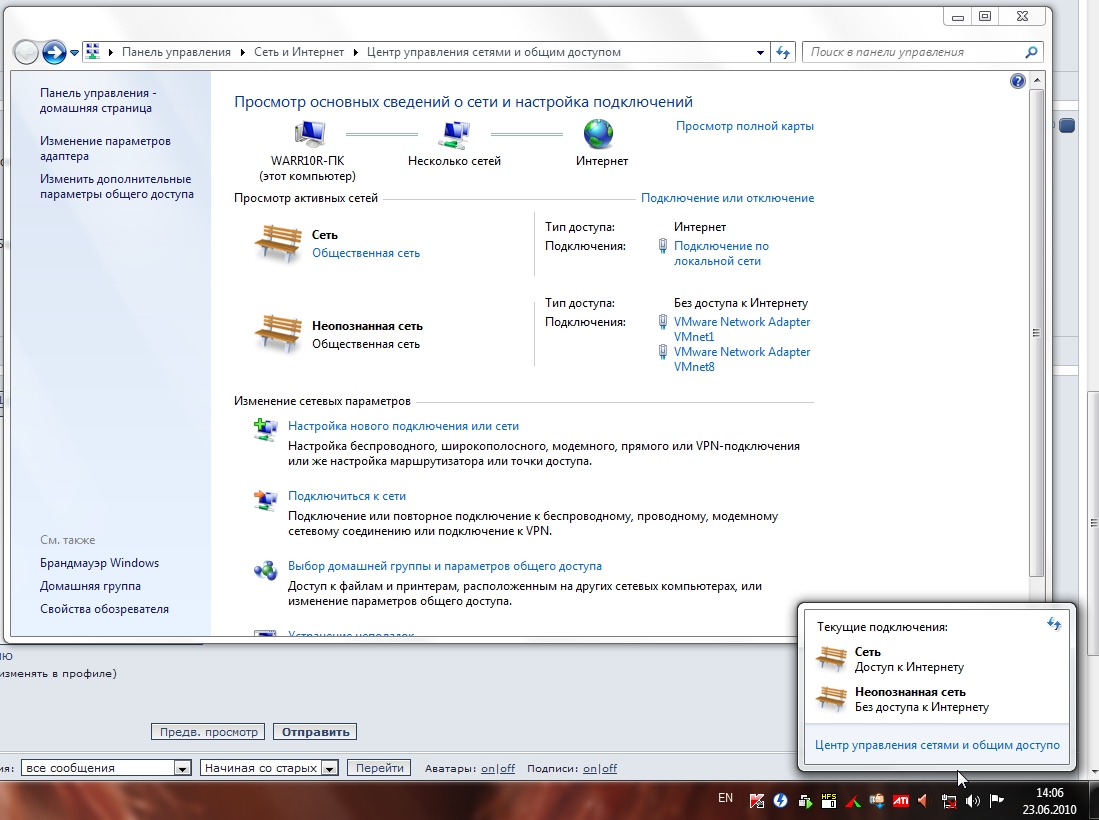
Task: Click the scroll-up arrow of main window scrollbar
Action: pyautogui.click(x=1037, y=81)
